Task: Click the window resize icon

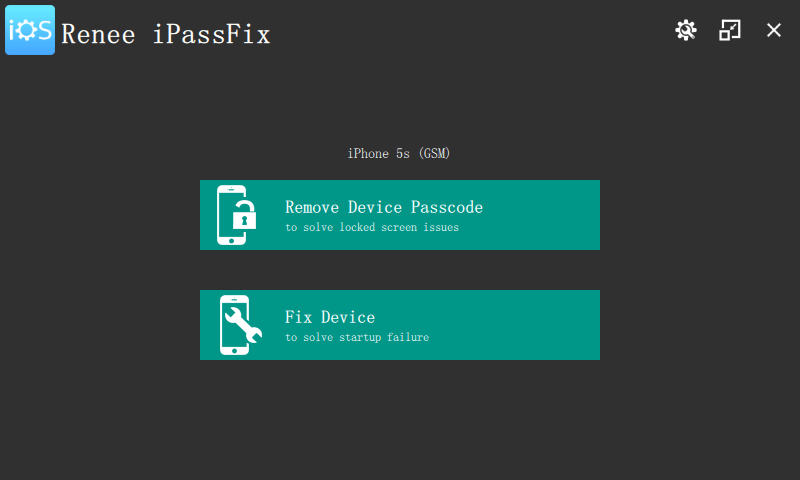Action: tap(730, 30)
